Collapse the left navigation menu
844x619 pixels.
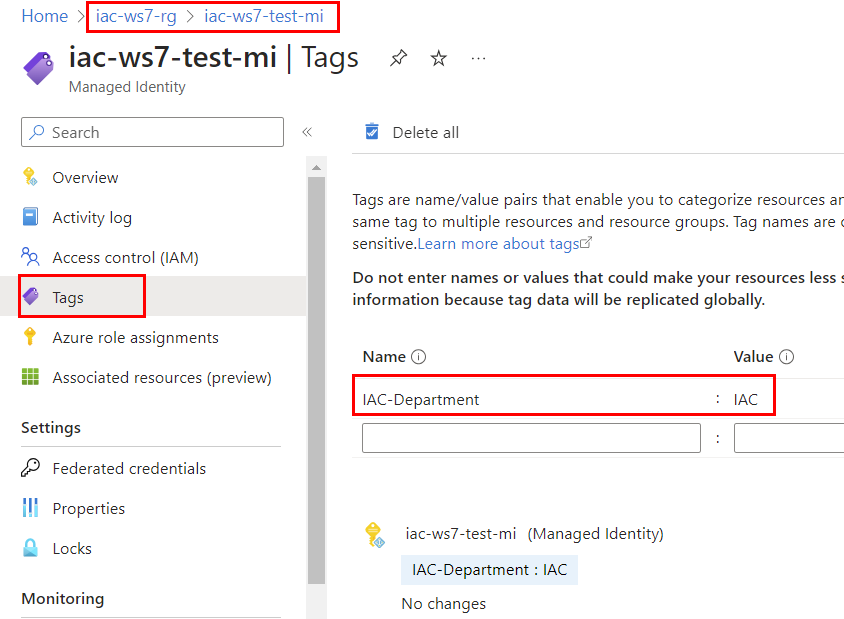(307, 132)
